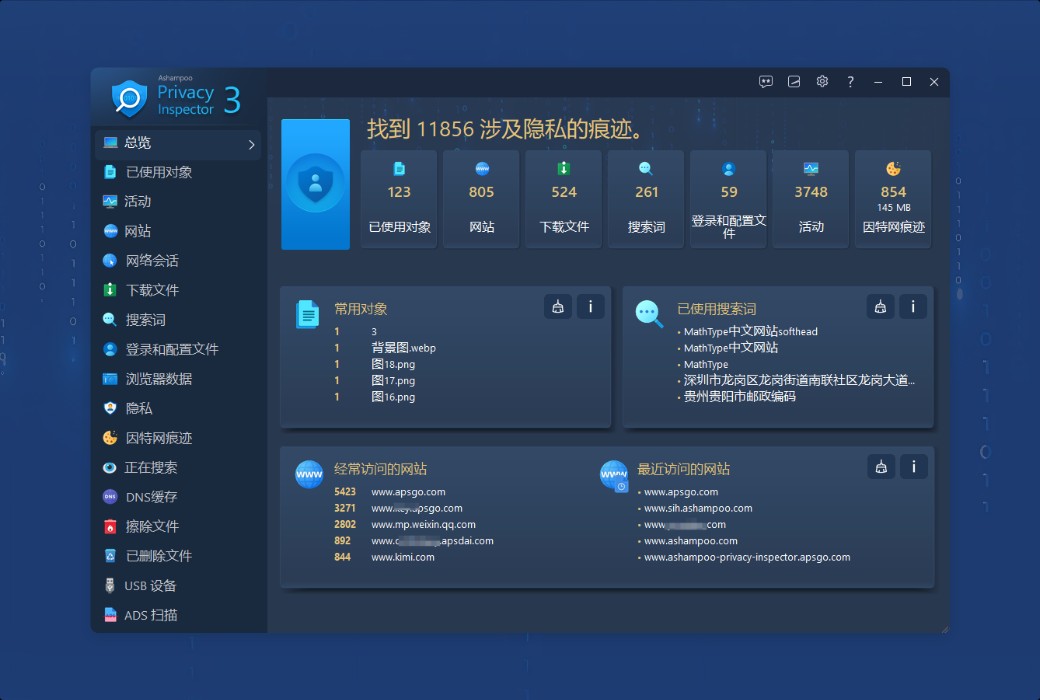The height and width of the screenshot is (700, 1040).
Task: Expand the 总览 sidebar chevron arrow
Action: coord(251,145)
